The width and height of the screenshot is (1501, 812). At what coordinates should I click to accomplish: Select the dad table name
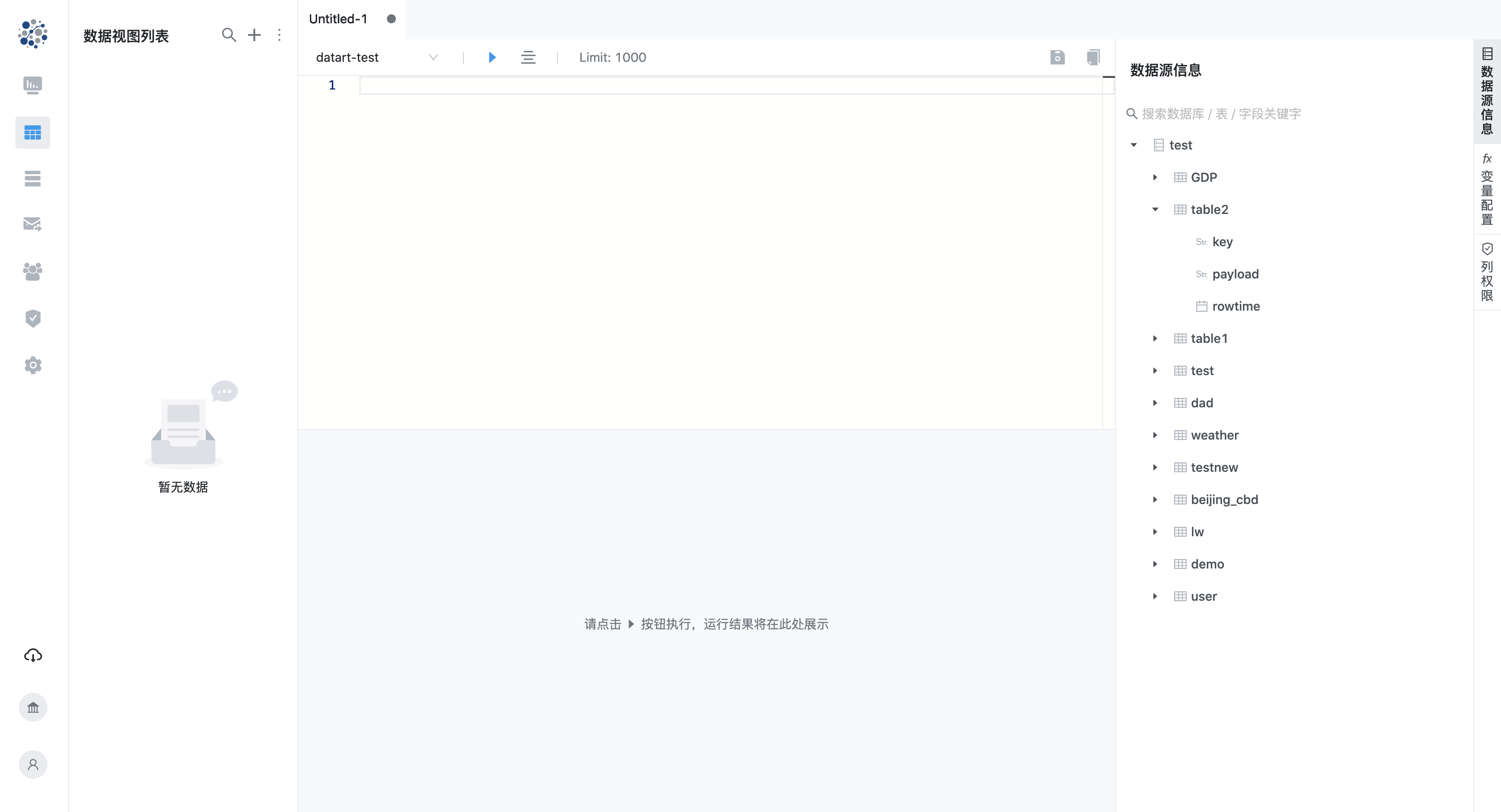pos(1201,403)
